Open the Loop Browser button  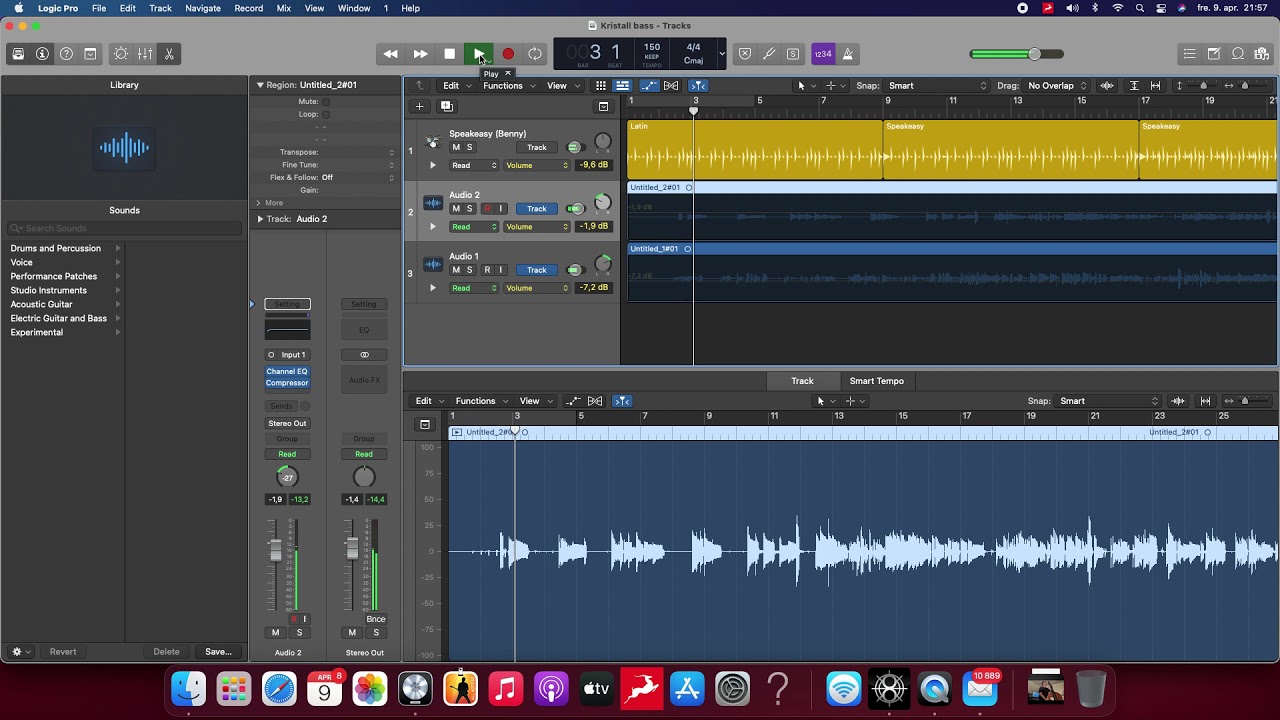[x=1238, y=54]
